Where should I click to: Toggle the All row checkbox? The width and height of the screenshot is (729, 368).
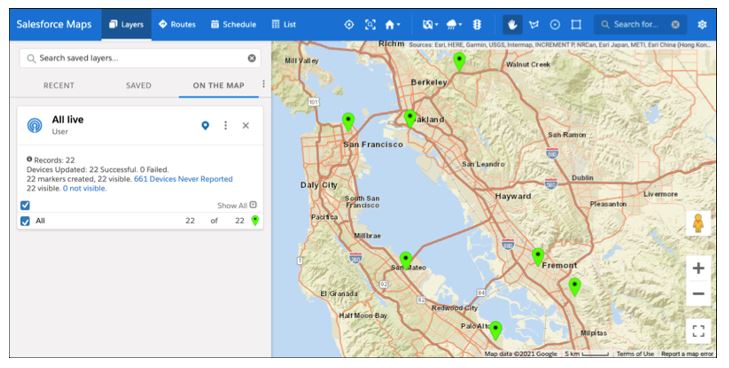(25, 221)
